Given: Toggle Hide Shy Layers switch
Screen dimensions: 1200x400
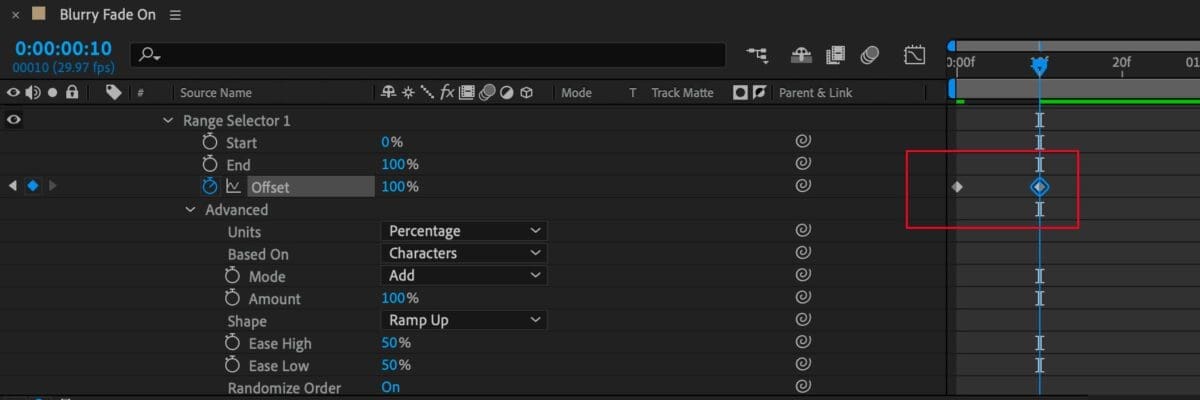Looking at the screenshot, I should (802, 54).
